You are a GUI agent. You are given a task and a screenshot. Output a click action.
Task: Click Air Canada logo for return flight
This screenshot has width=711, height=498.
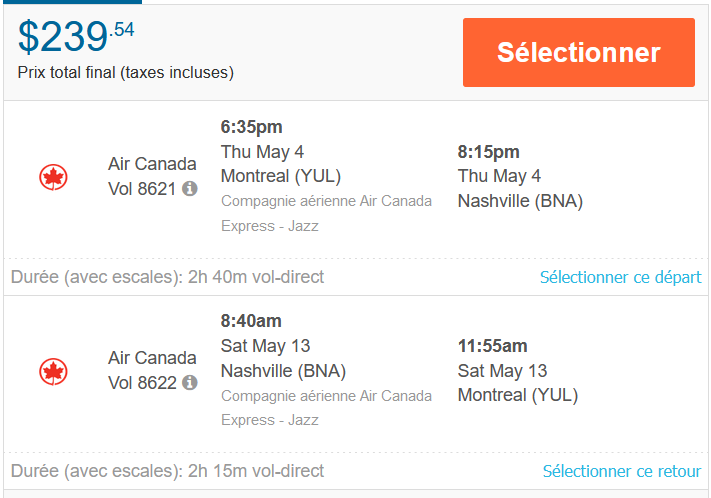(54, 371)
